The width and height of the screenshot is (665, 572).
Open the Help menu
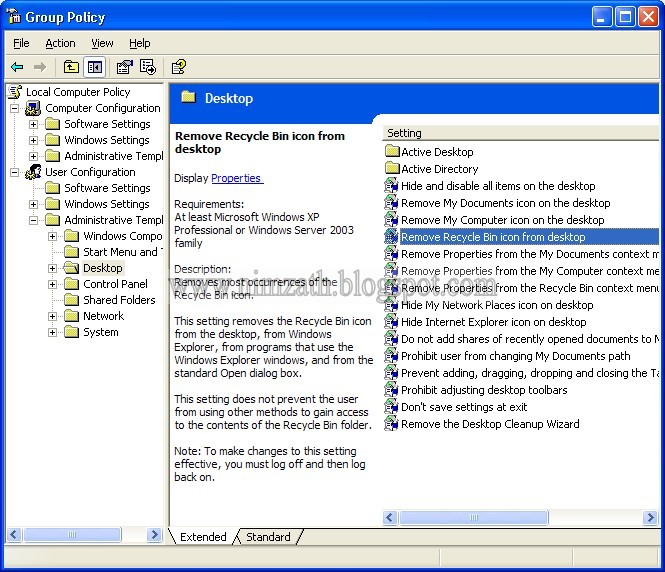pos(140,43)
